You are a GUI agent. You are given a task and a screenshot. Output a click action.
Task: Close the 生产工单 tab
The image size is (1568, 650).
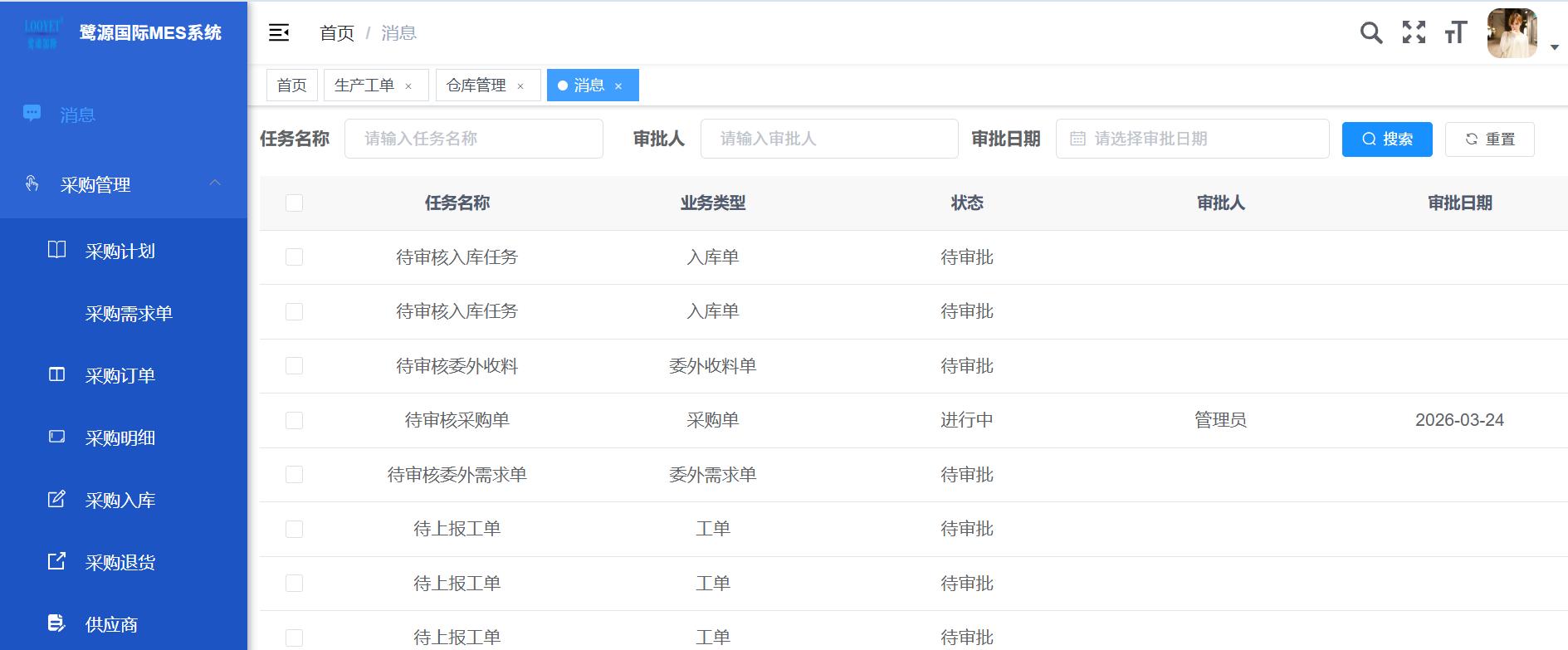[x=408, y=86]
